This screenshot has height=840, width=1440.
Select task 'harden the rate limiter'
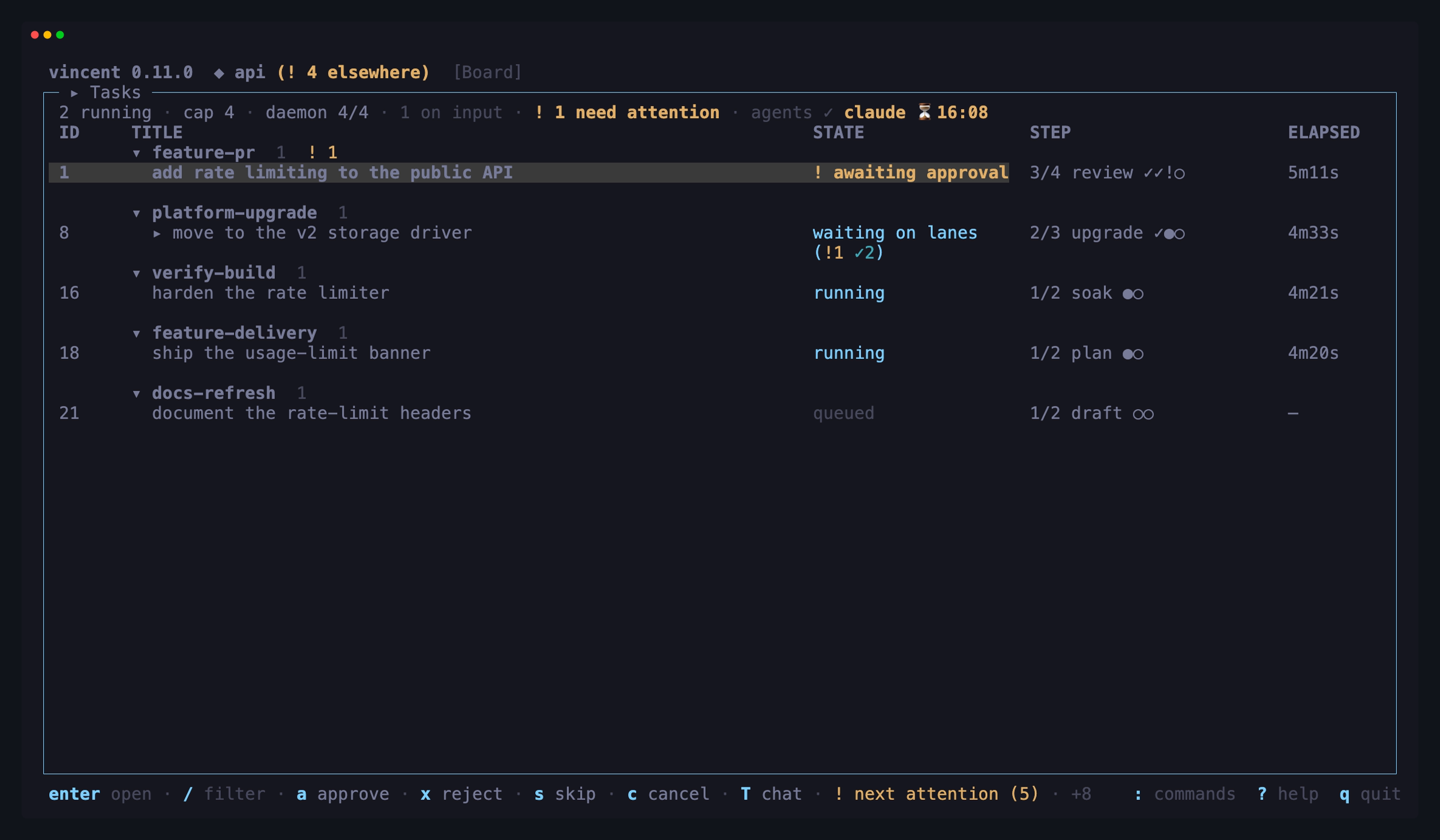(x=271, y=293)
